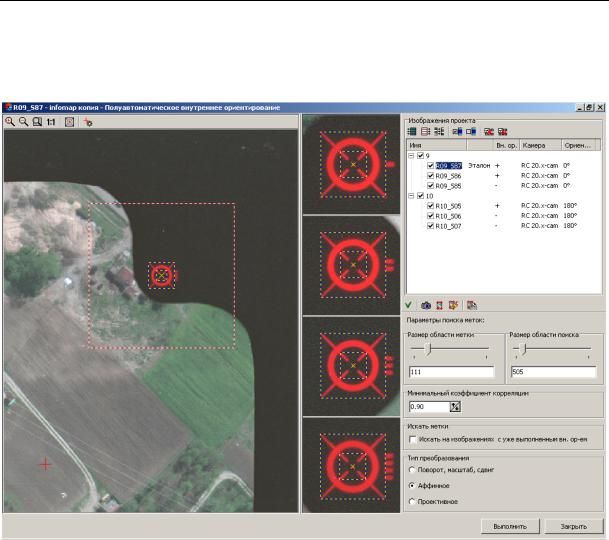Click the mark area size field showing 111
This screenshot has width=609, height=540.
pos(451,372)
